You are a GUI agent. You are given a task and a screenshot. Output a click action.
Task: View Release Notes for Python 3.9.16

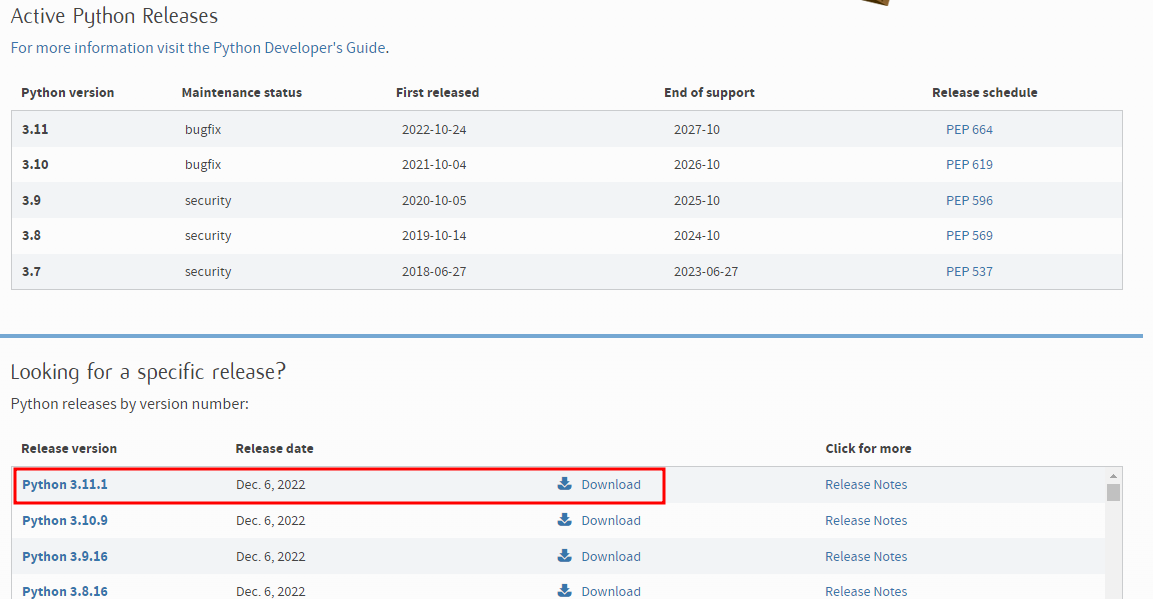865,556
